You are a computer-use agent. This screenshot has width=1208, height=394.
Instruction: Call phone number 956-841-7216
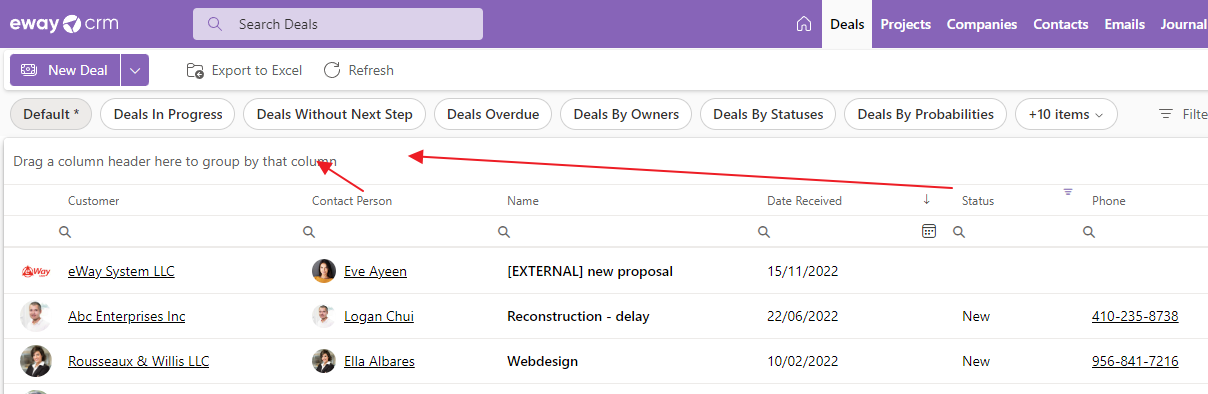coord(1135,361)
